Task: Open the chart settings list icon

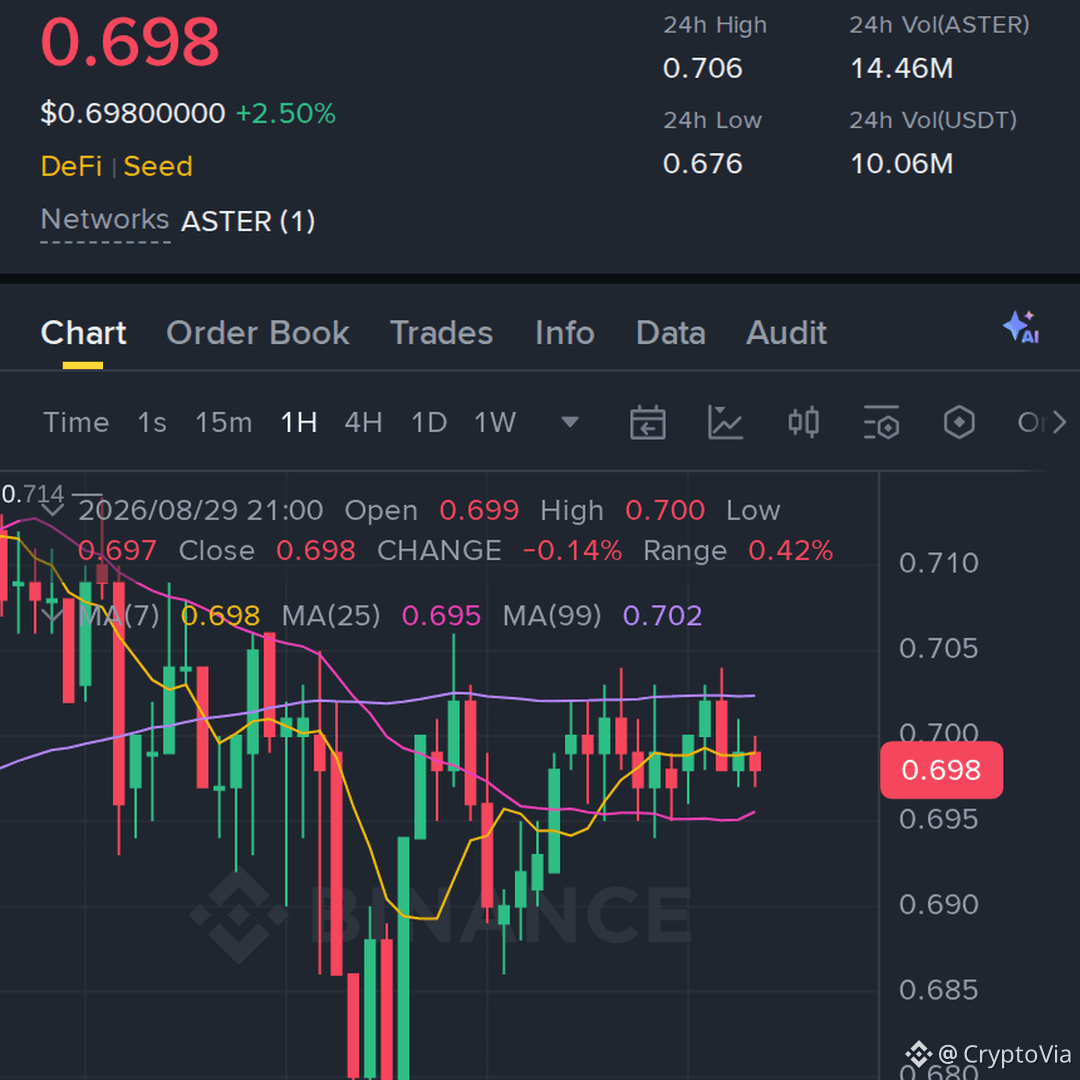Action: (x=881, y=422)
